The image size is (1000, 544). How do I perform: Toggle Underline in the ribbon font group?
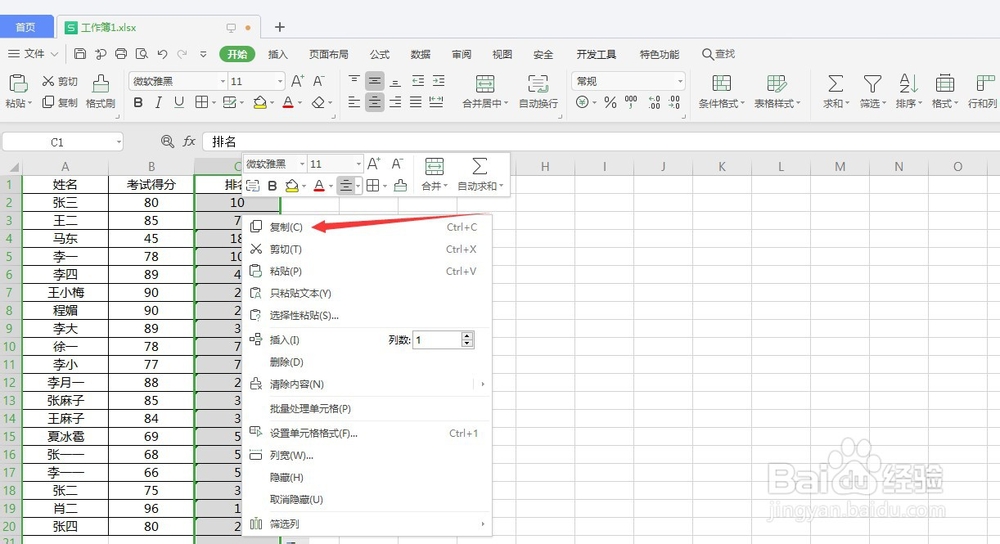[x=179, y=102]
